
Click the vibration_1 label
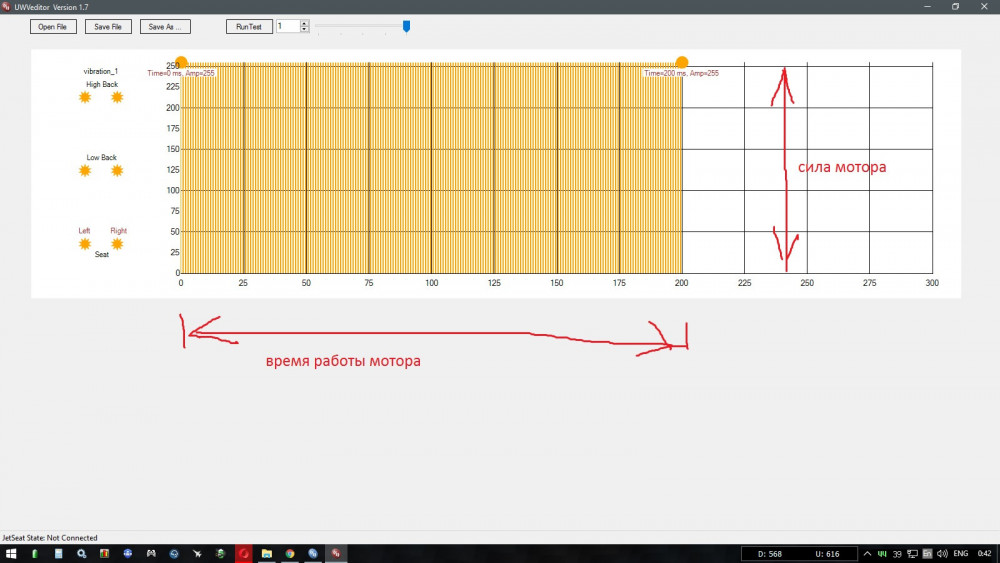101,71
